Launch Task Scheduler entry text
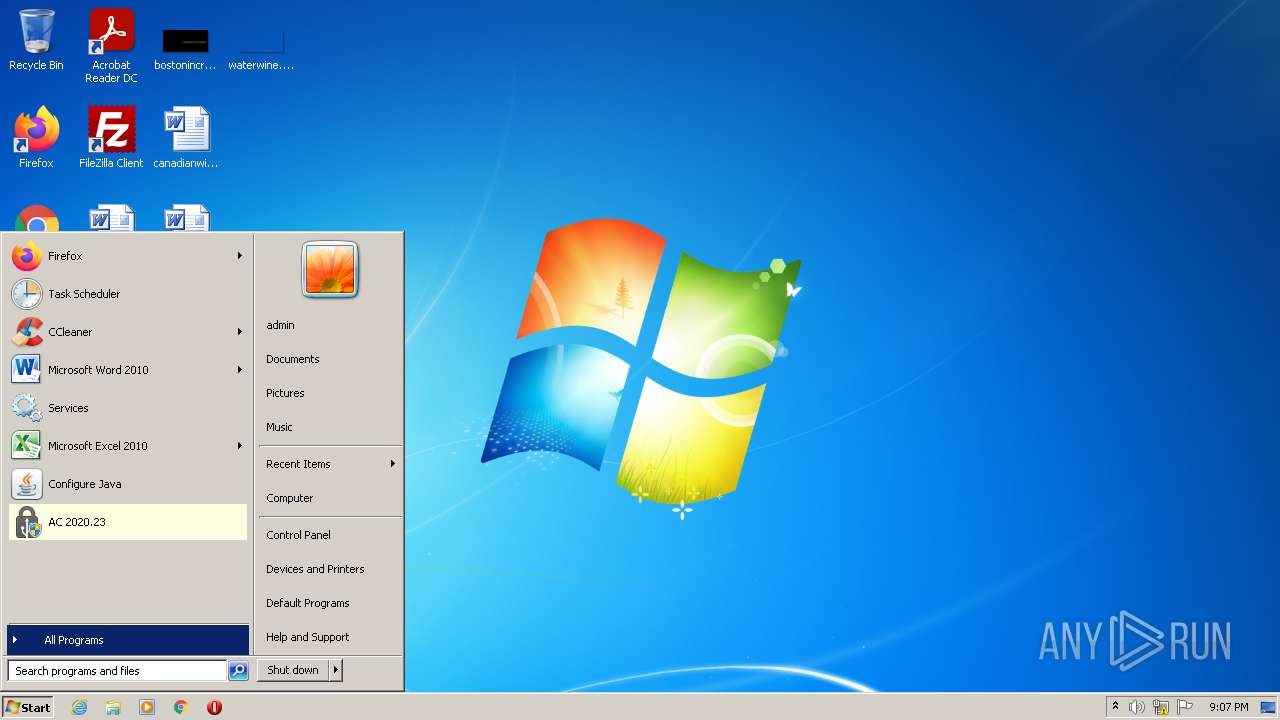 click(84, 294)
